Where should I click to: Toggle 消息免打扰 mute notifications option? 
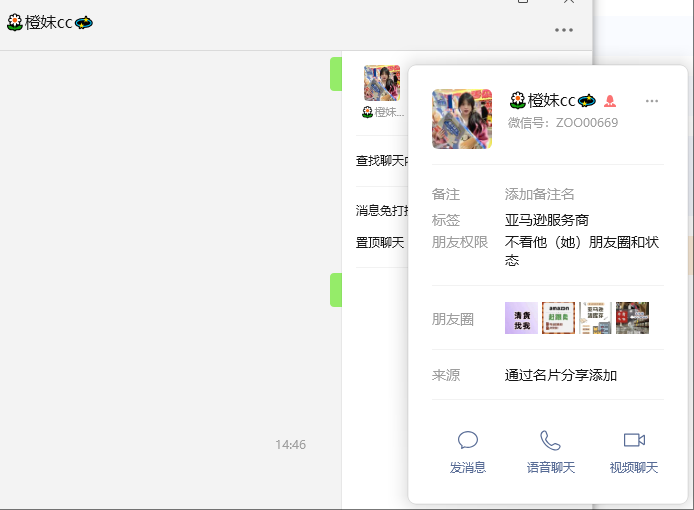(382, 210)
